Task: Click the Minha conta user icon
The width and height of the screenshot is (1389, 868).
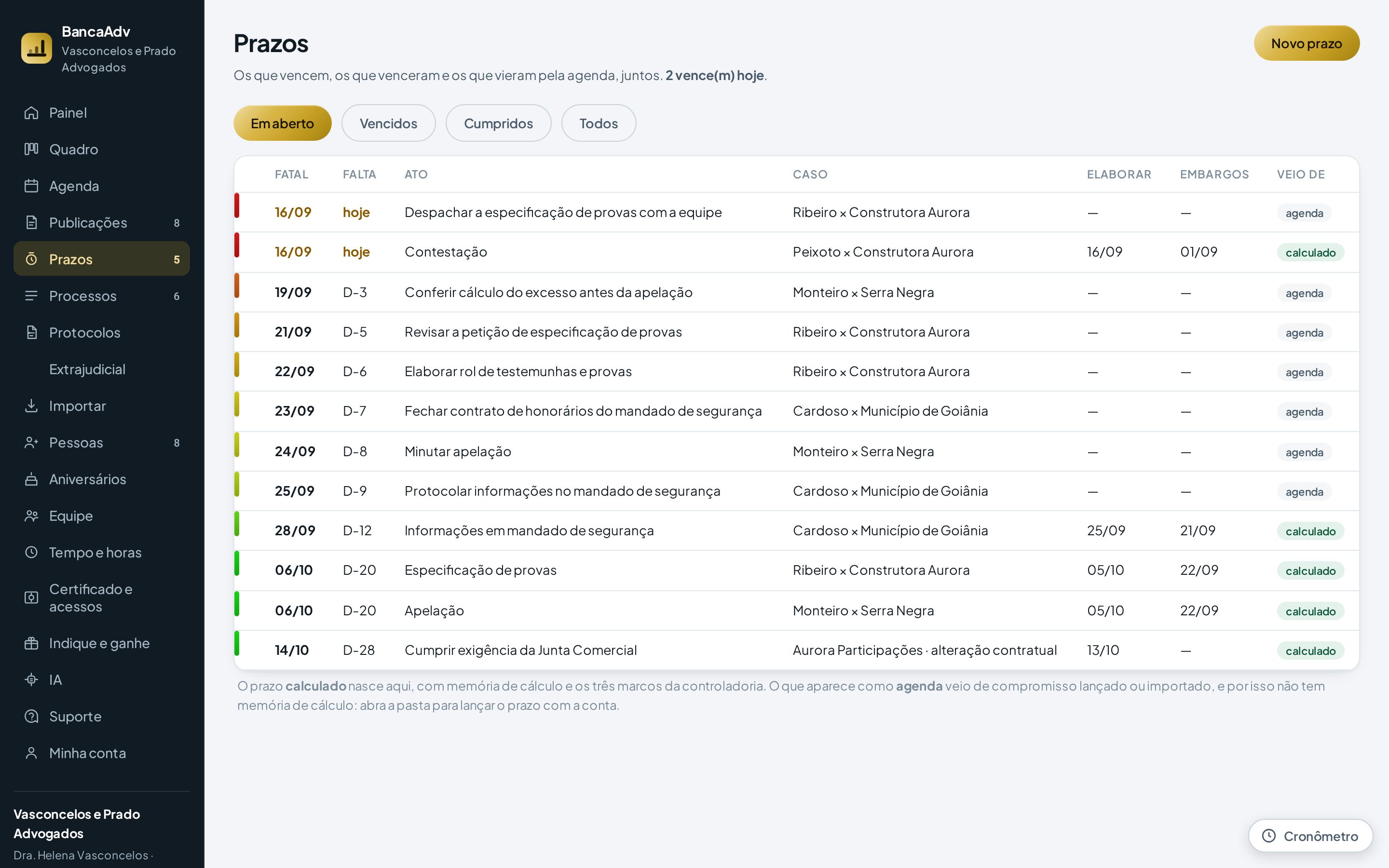Action: tap(31, 753)
